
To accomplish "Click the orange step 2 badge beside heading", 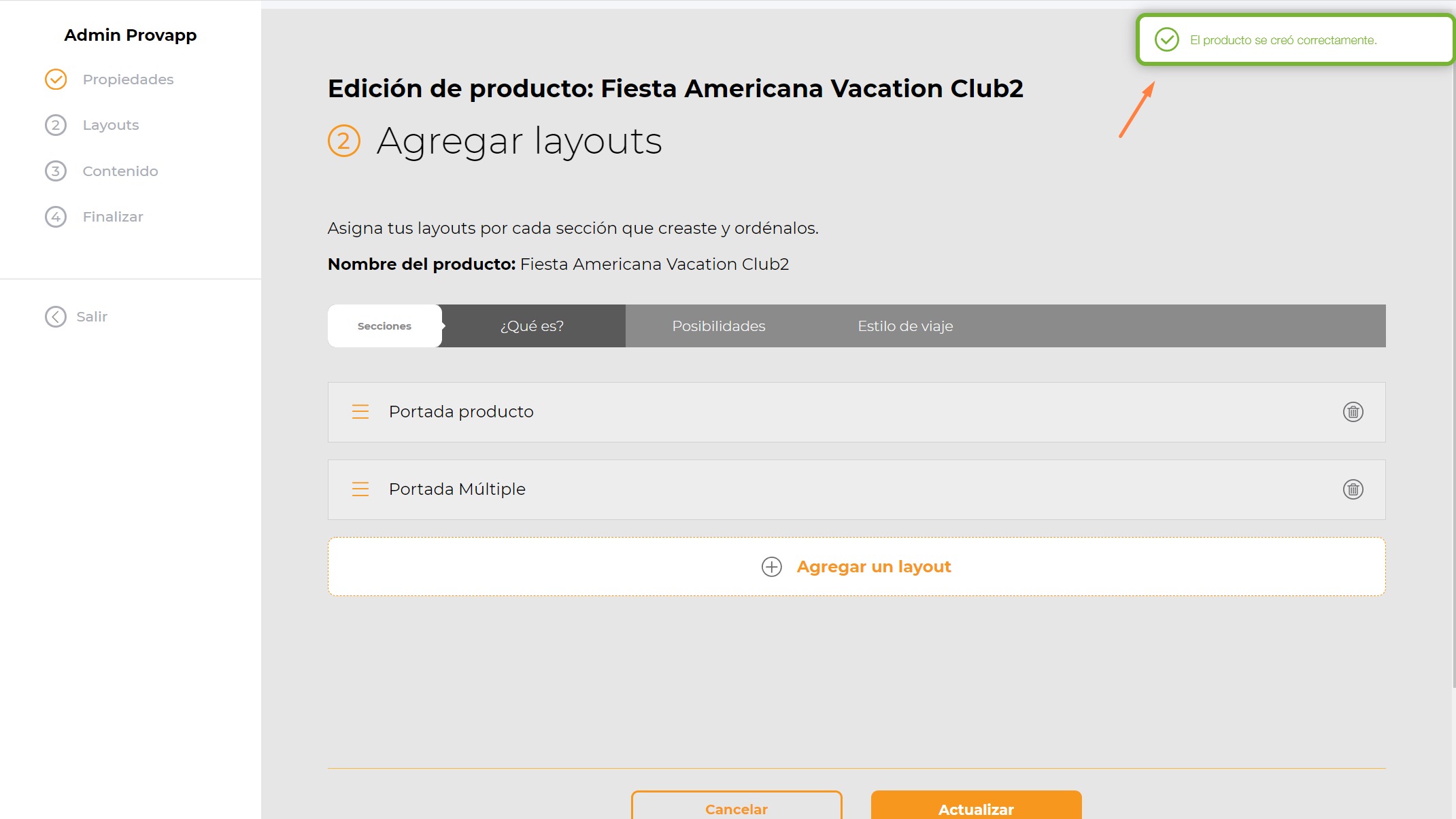I will point(344,141).
